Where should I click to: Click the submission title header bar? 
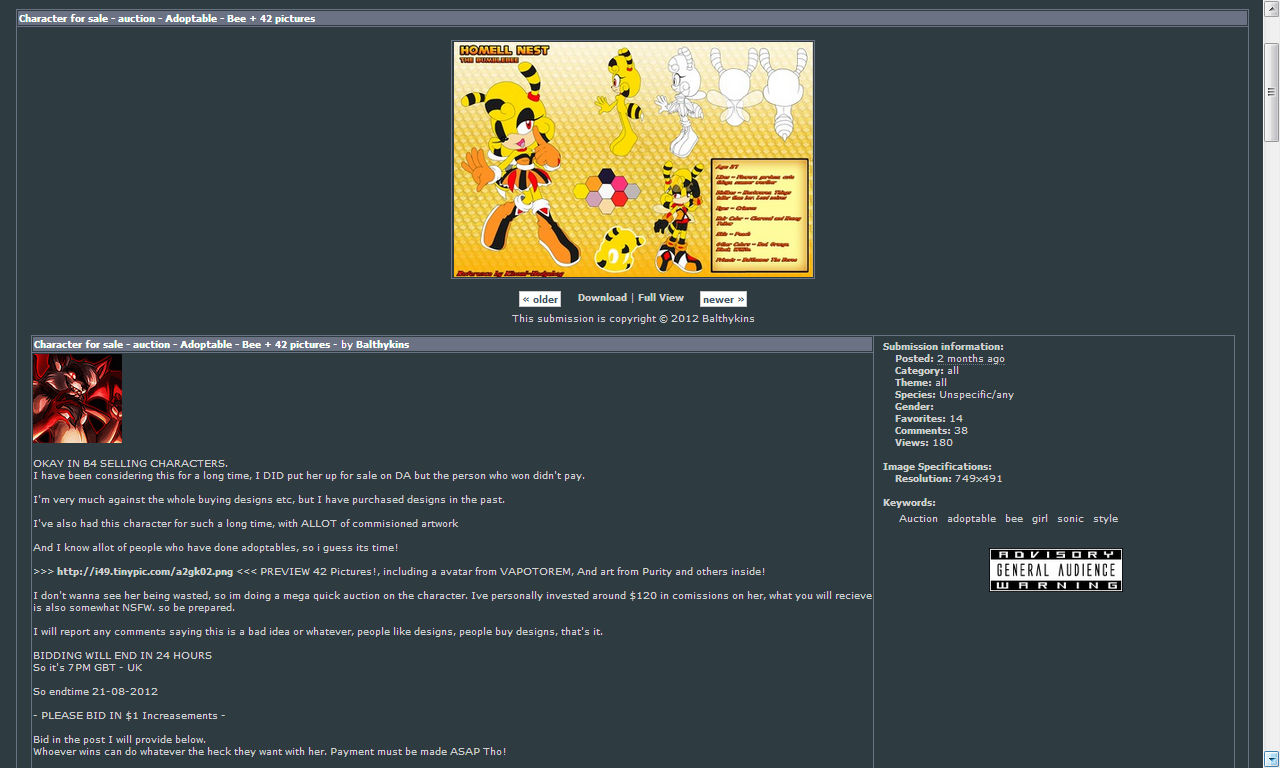632,19
